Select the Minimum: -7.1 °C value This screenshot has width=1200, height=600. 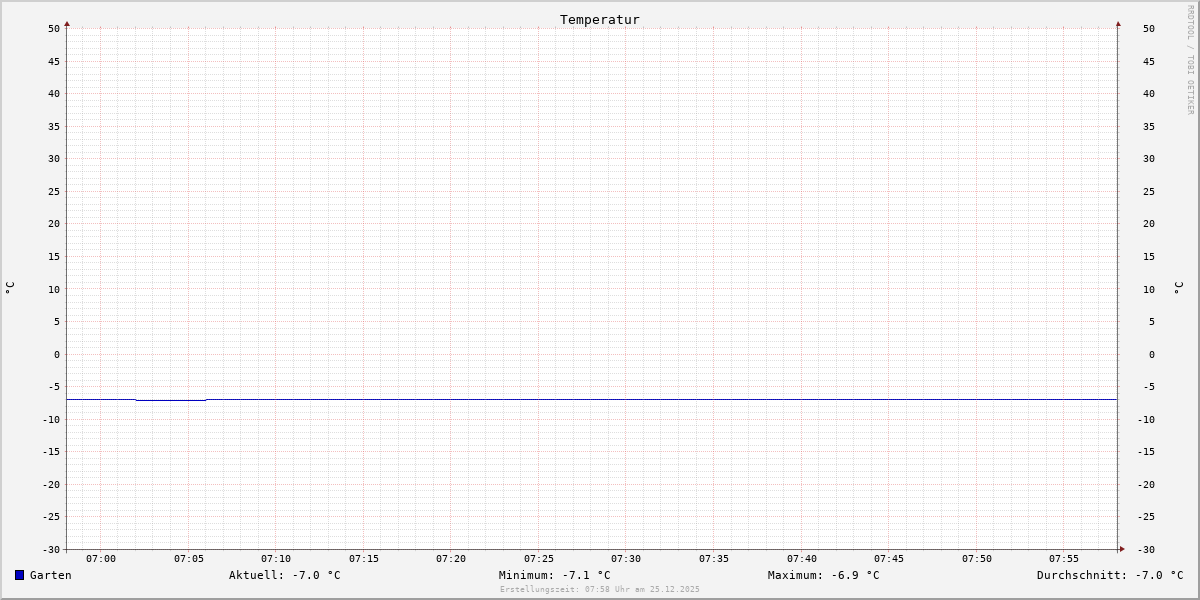[555, 575]
